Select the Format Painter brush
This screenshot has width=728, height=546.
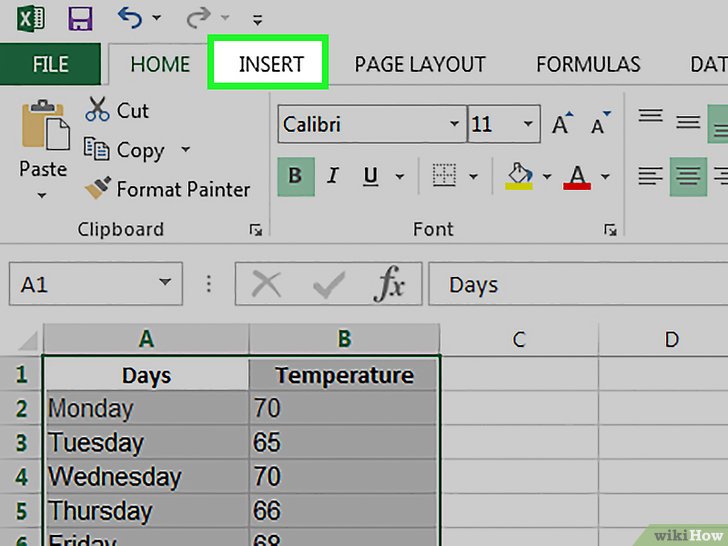click(x=97, y=189)
